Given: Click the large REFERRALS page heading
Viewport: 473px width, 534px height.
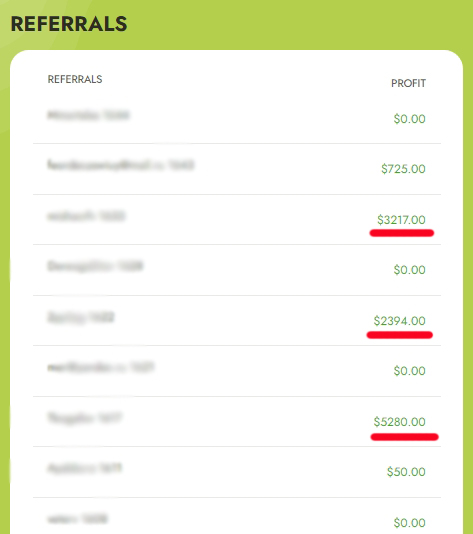Looking at the screenshot, I should [x=69, y=24].
